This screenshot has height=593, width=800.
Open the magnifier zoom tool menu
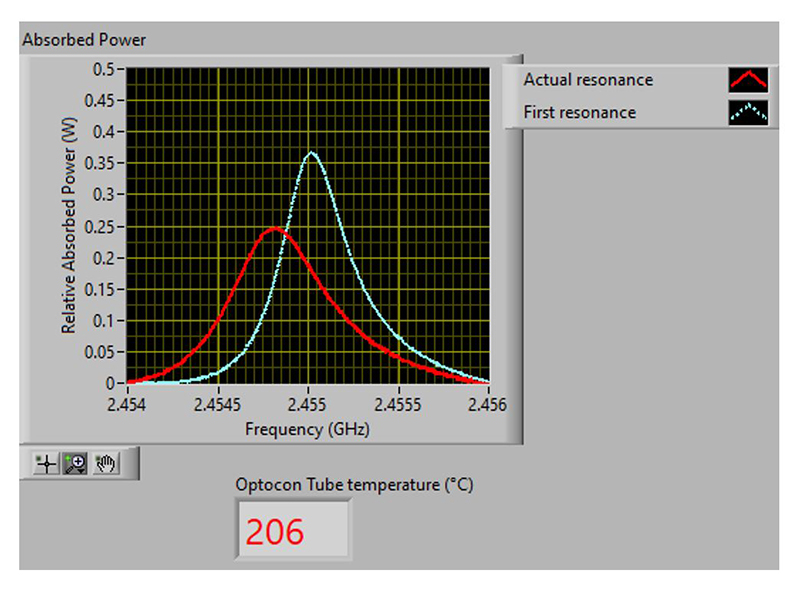[75, 464]
